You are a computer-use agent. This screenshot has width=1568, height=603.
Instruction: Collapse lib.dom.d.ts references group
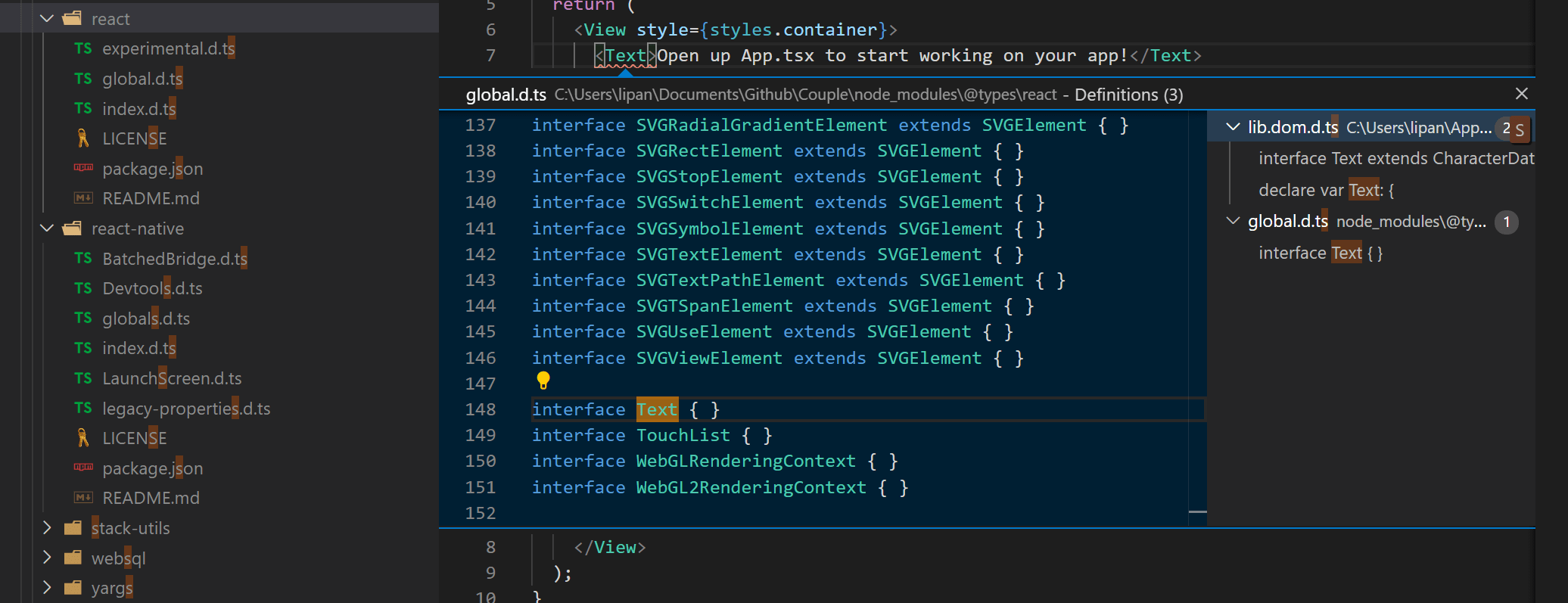click(1233, 126)
